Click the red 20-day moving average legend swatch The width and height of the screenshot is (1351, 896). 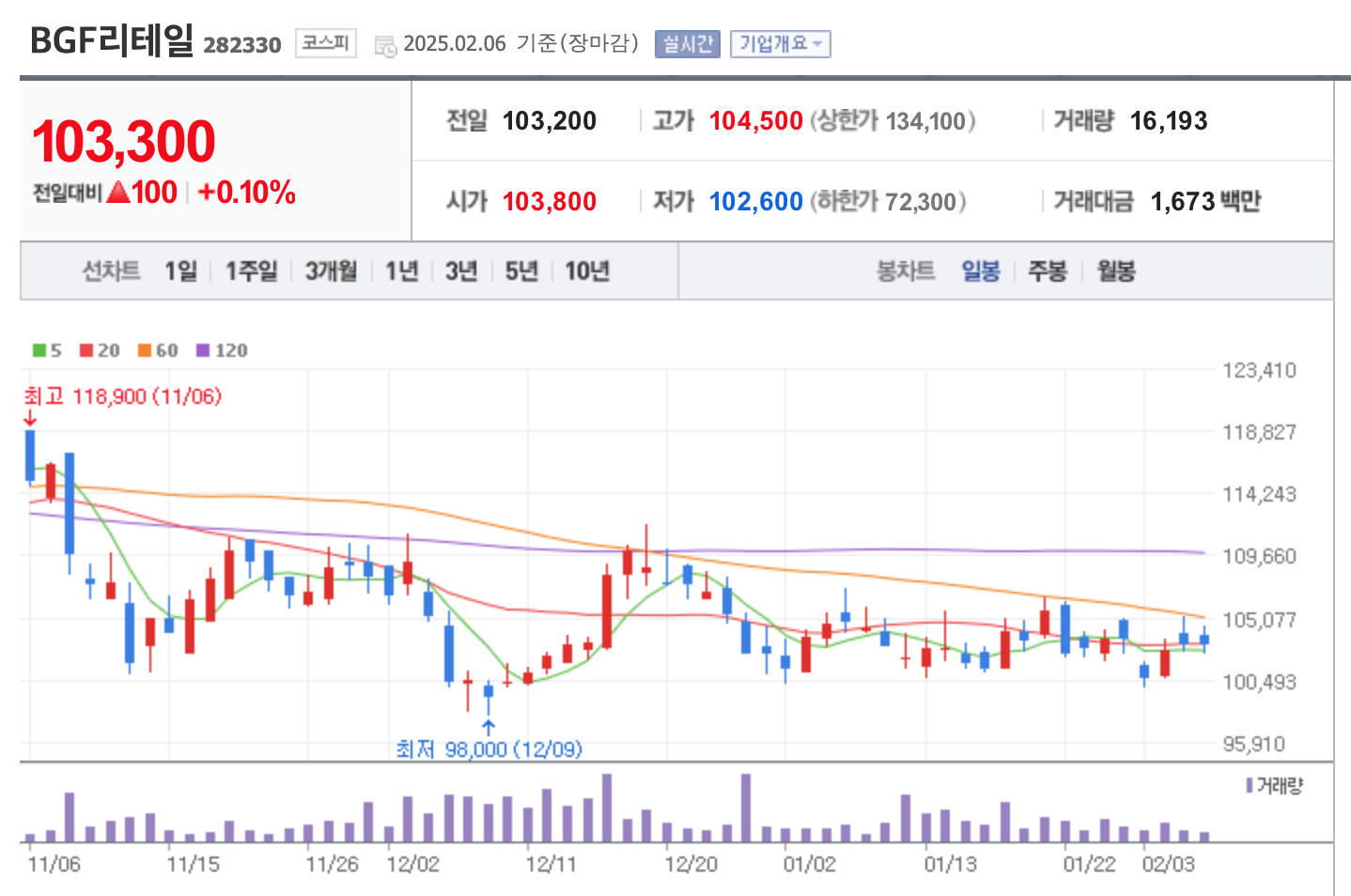[86, 350]
